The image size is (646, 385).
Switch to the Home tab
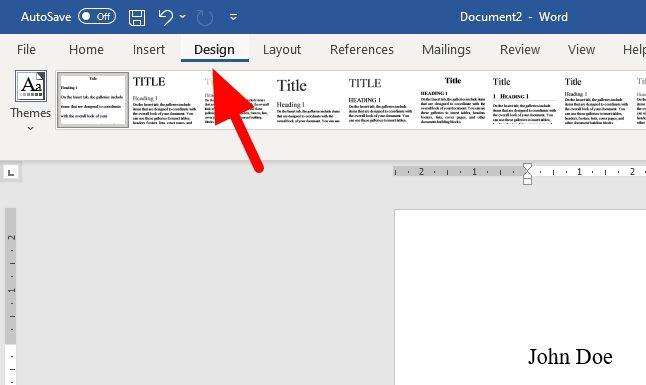click(86, 49)
